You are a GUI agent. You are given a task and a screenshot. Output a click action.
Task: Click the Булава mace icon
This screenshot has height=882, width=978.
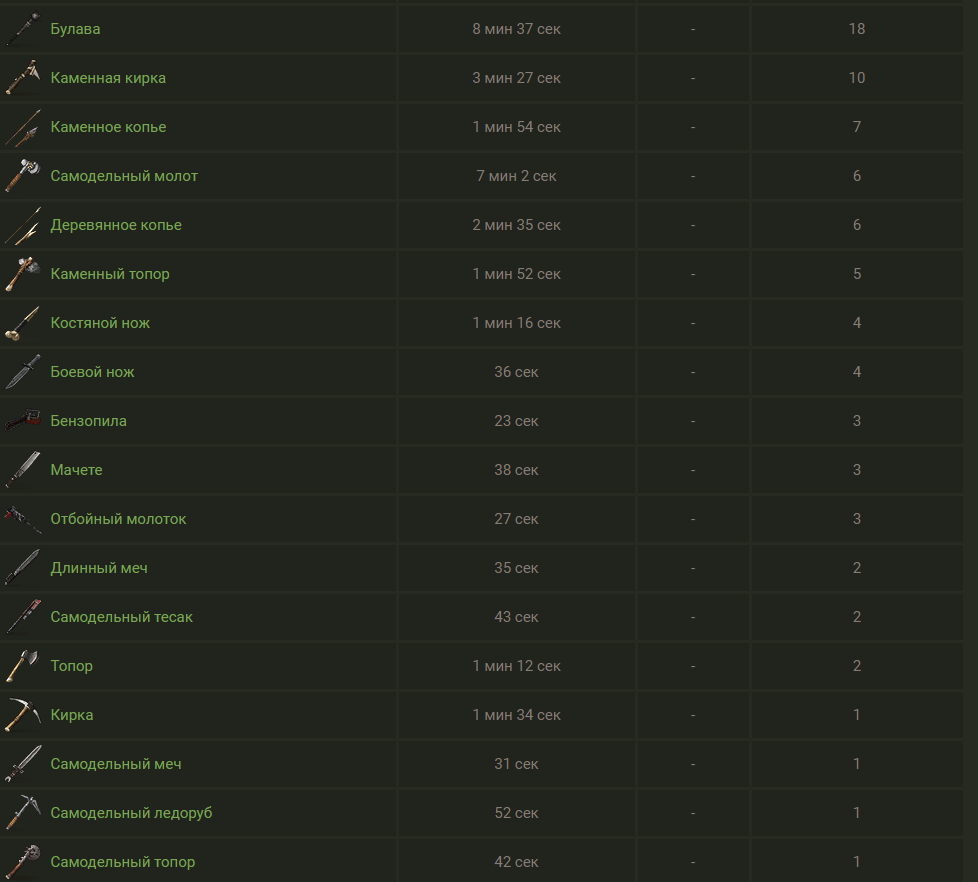(23, 29)
